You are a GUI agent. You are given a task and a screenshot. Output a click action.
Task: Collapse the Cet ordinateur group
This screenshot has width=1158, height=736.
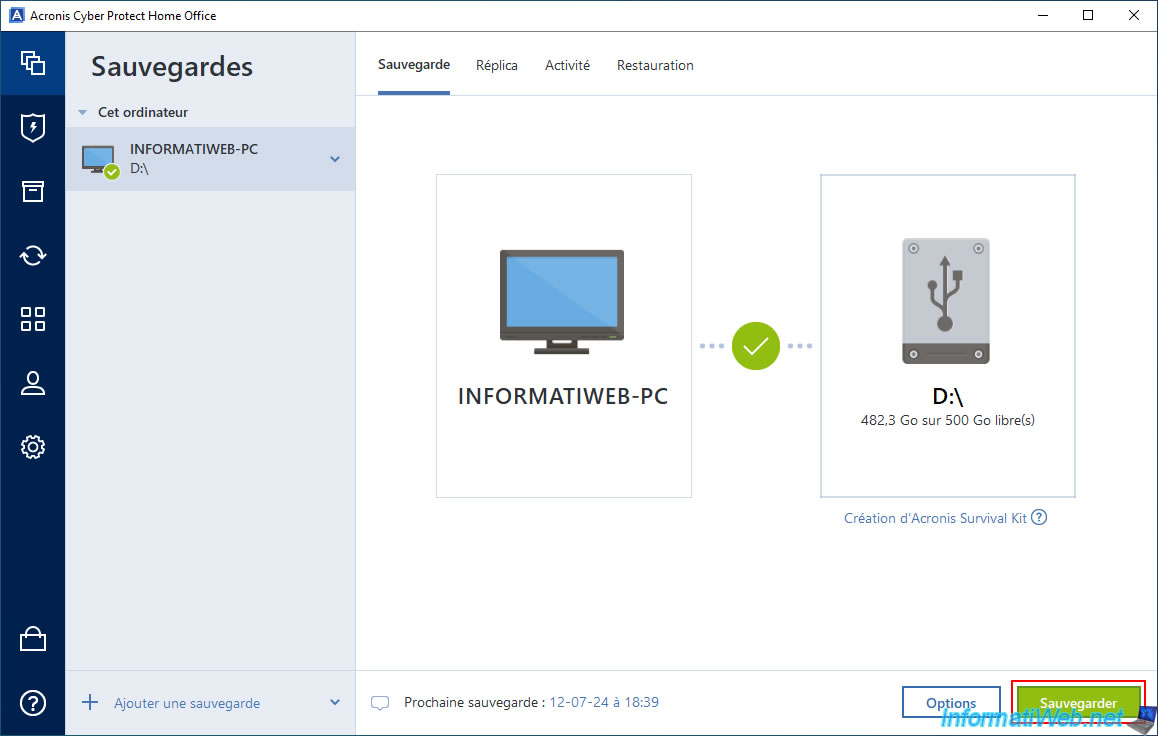click(x=83, y=112)
